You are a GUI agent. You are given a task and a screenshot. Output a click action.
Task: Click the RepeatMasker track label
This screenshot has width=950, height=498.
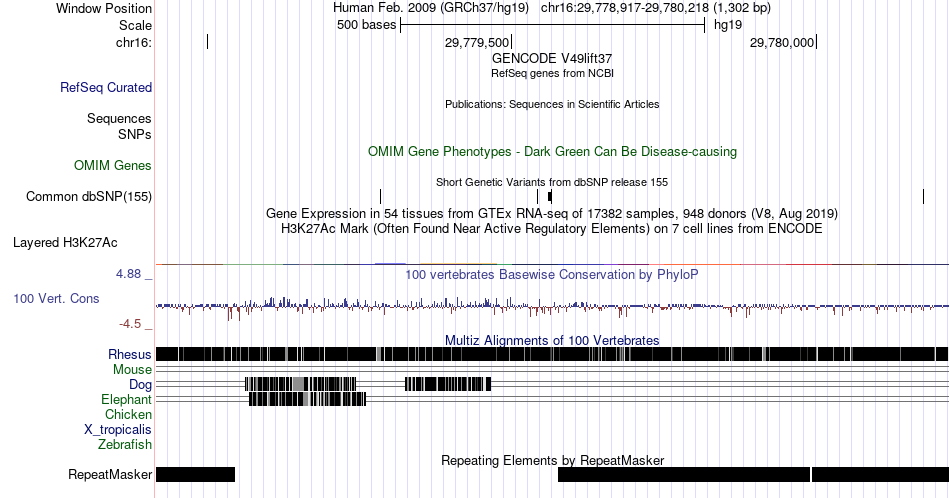(x=110, y=474)
